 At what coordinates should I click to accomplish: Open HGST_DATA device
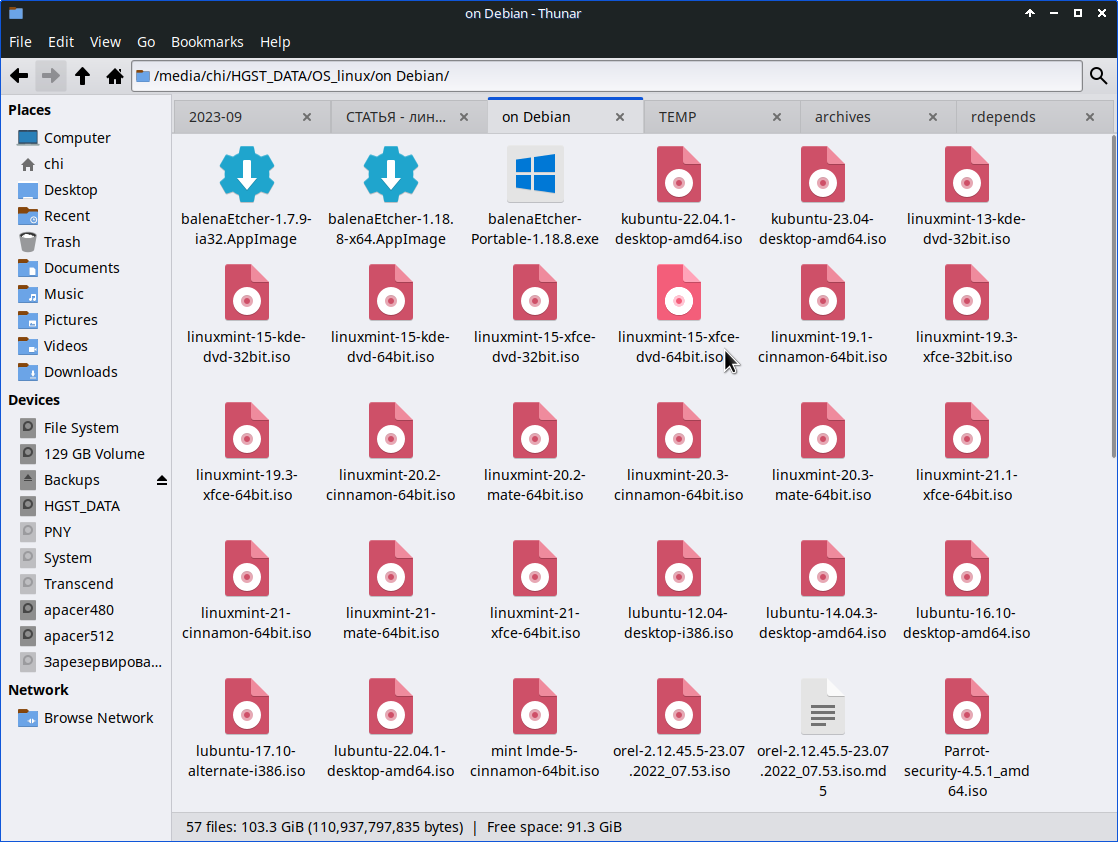[x=81, y=506]
